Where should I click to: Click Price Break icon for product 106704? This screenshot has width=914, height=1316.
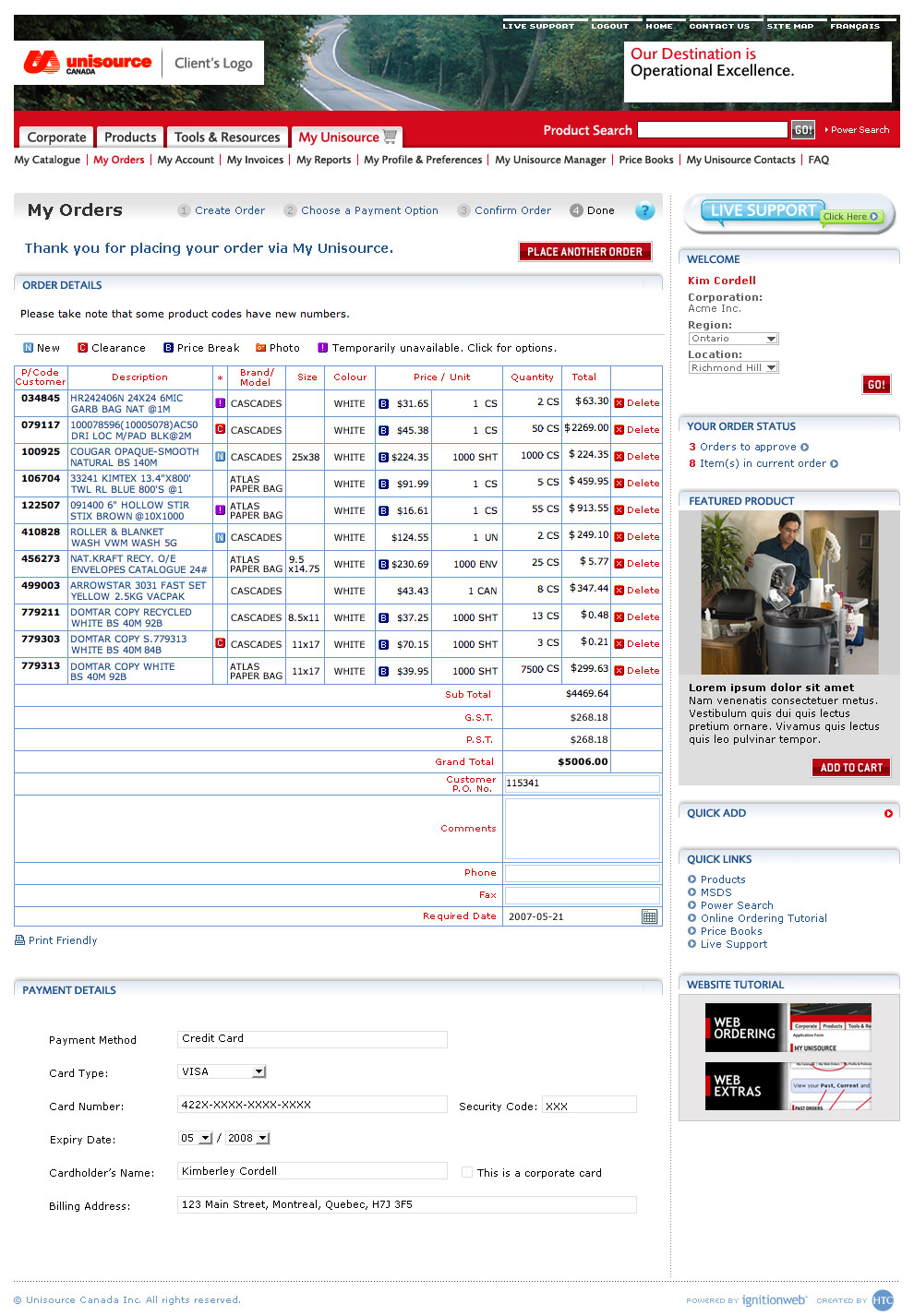click(383, 484)
